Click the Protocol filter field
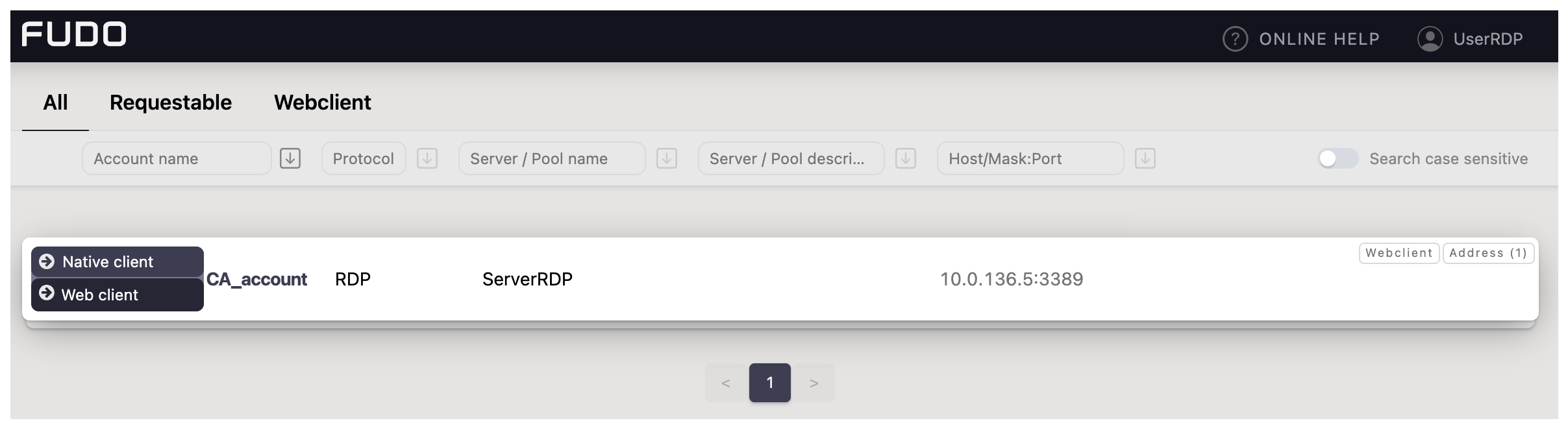The height and width of the screenshot is (434, 1568). click(364, 158)
